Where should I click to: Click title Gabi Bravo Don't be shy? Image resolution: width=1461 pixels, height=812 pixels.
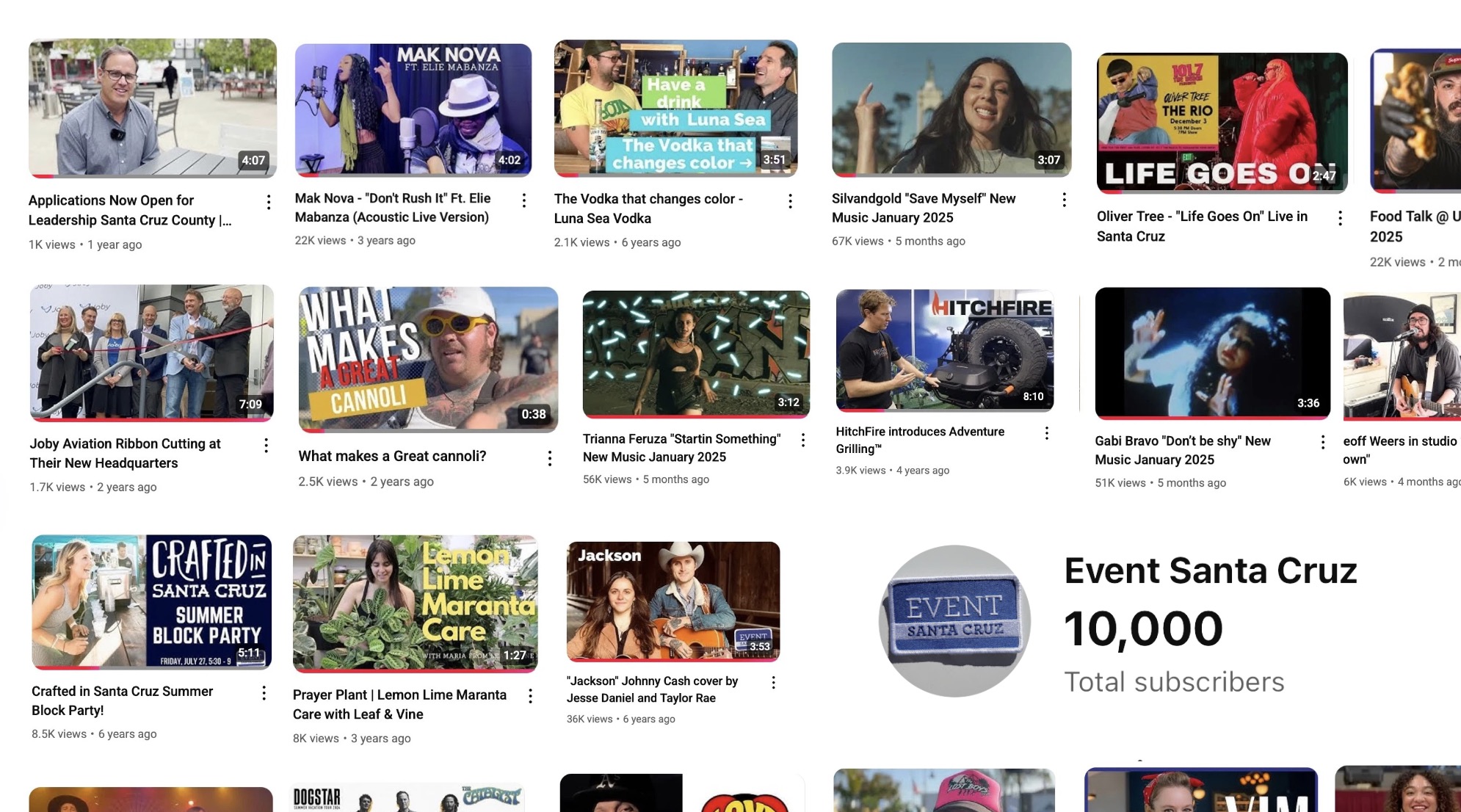1182,450
